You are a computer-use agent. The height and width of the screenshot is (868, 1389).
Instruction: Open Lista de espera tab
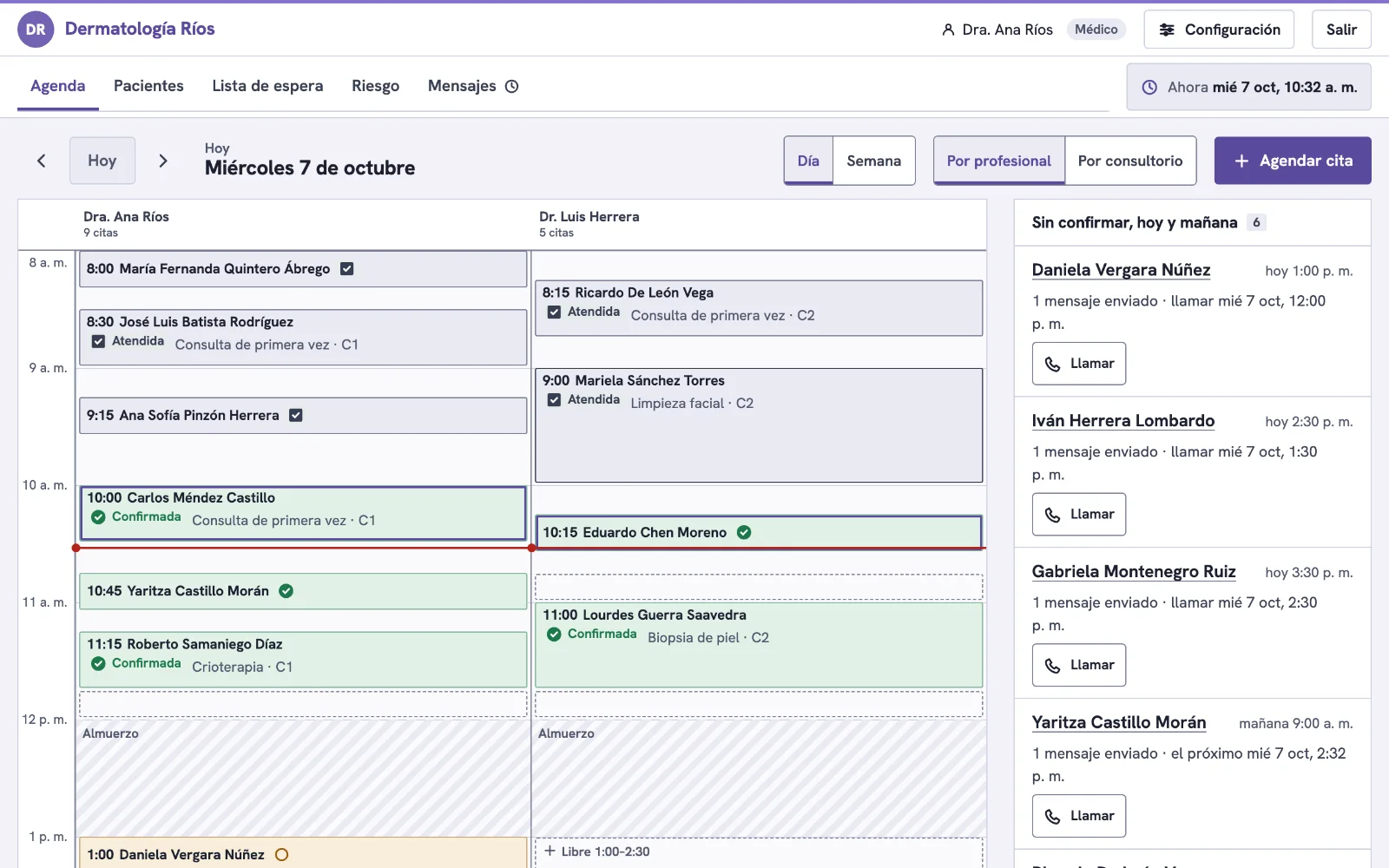point(267,86)
